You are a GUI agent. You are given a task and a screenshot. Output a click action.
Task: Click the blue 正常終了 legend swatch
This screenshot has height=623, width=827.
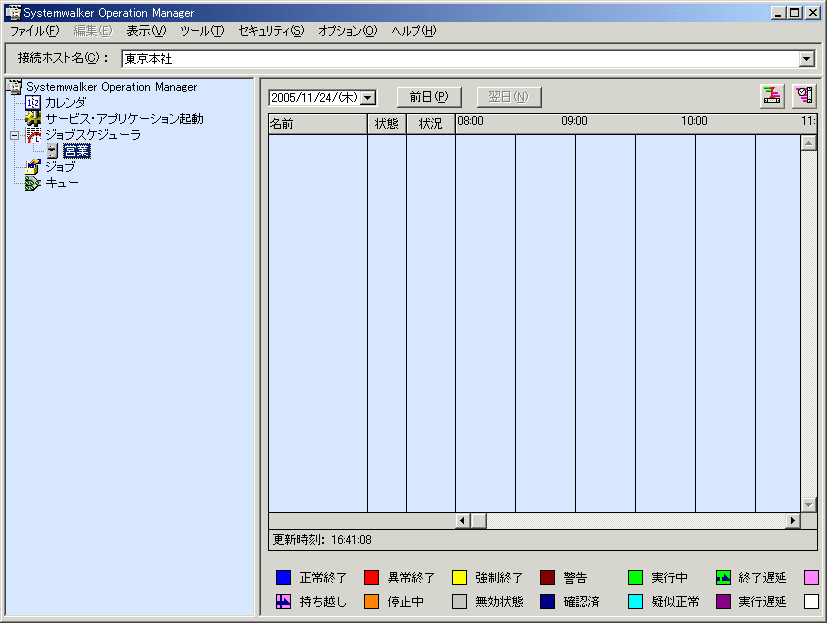point(283,578)
